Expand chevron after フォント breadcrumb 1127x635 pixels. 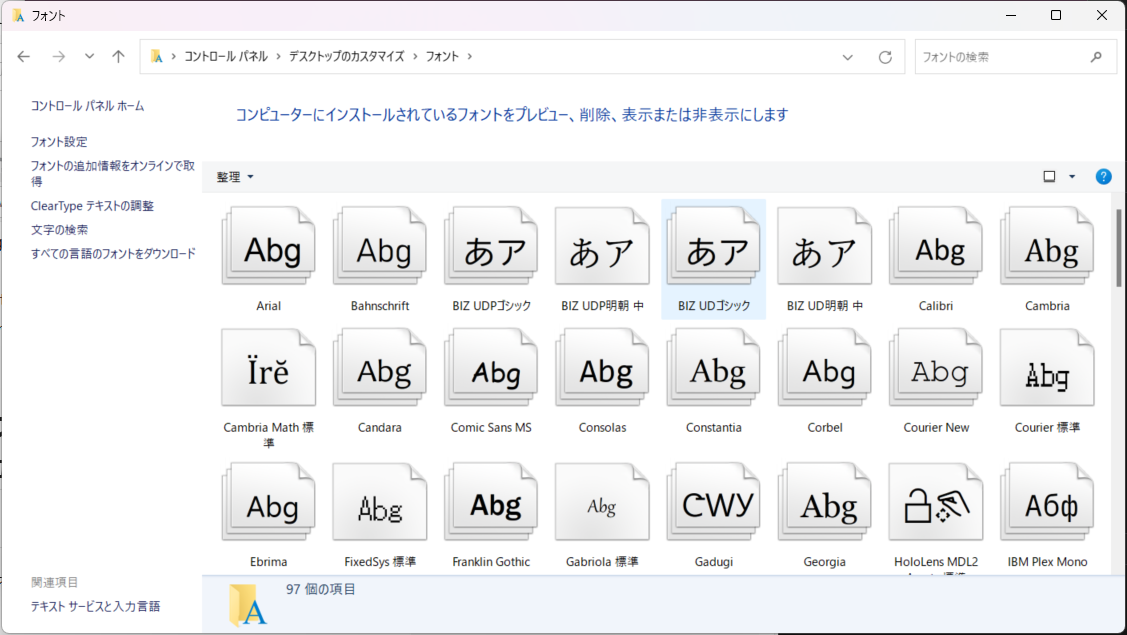[x=470, y=57]
